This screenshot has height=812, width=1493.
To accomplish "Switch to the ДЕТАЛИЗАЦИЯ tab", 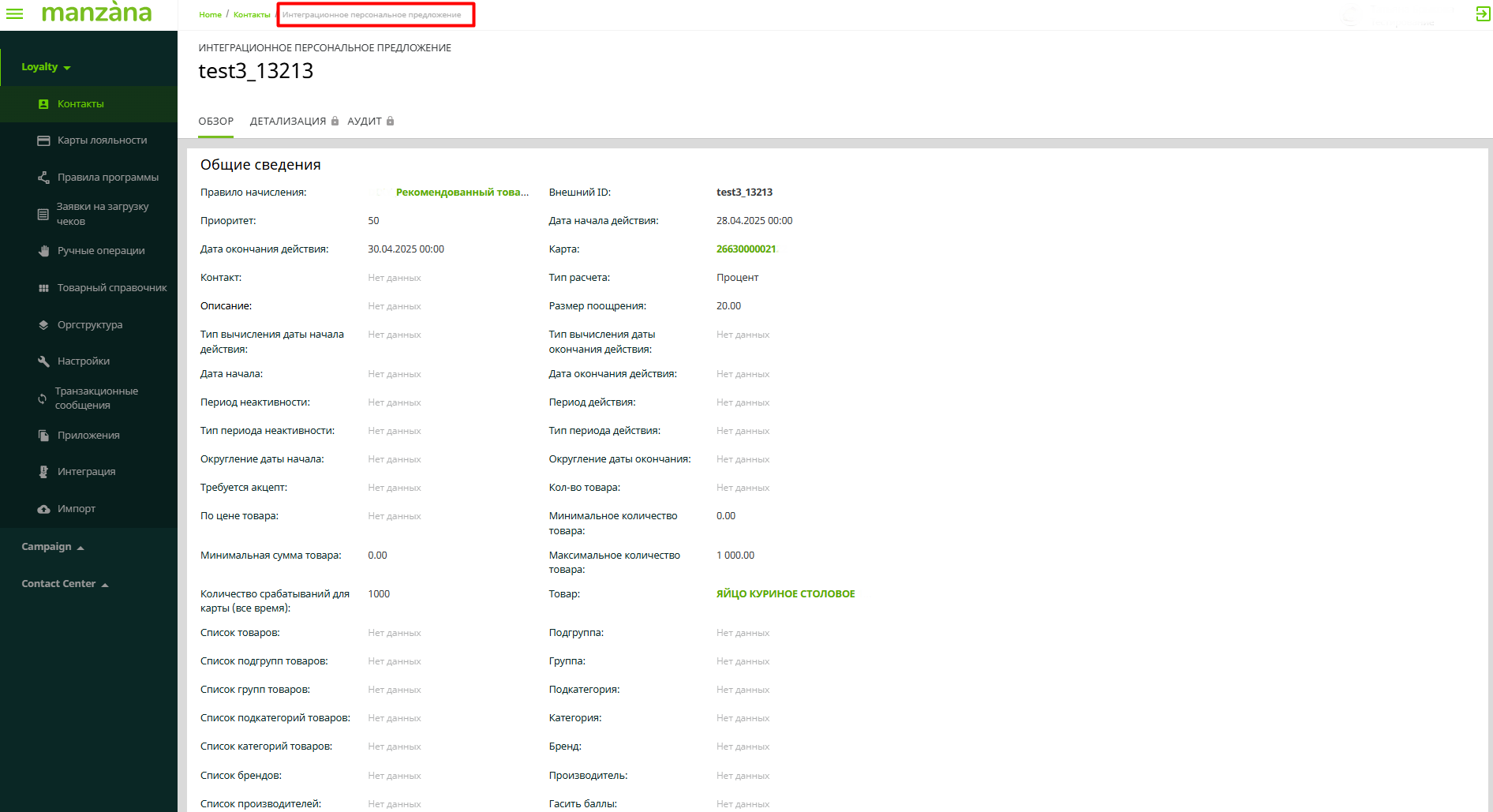I will pyautogui.click(x=288, y=122).
